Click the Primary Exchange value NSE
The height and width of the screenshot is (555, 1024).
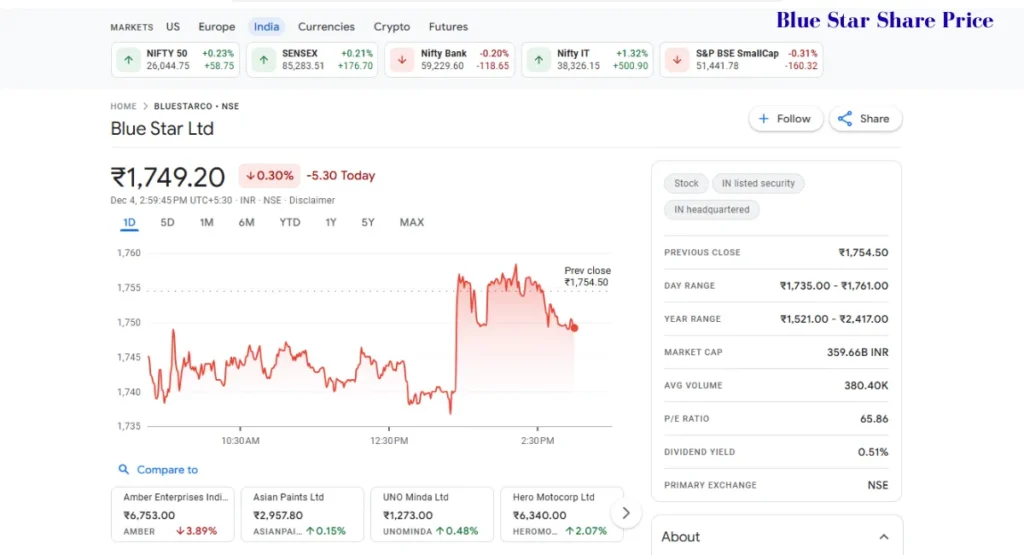tap(878, 485)
